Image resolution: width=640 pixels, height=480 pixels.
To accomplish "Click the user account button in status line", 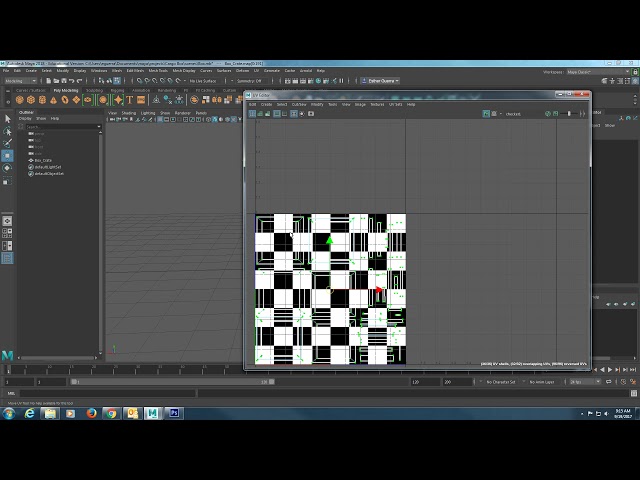I will (x=380, y=81).
